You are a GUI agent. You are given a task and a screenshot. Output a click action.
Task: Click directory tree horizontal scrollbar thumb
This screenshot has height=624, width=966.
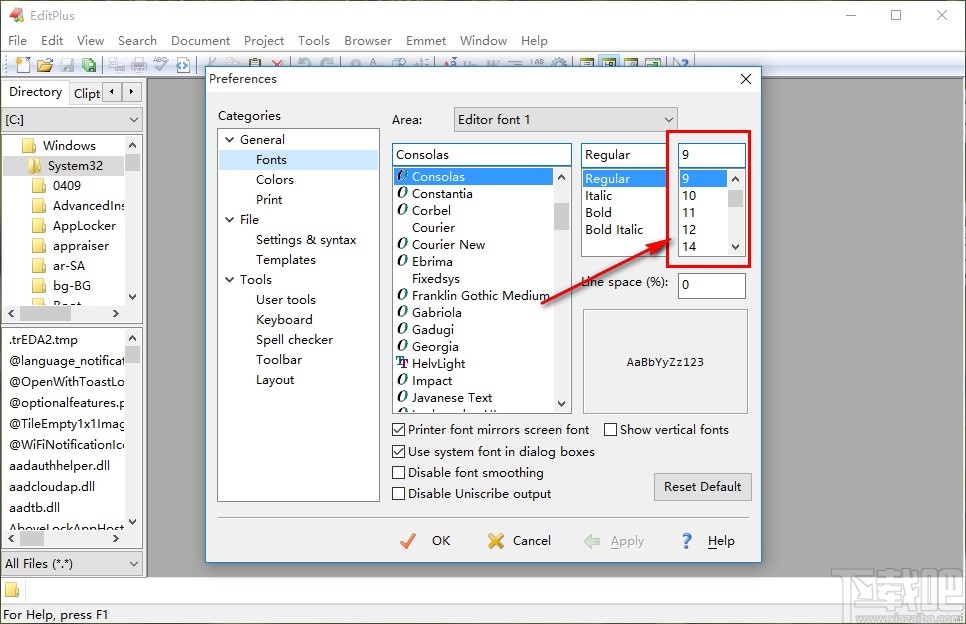[45, 314]
